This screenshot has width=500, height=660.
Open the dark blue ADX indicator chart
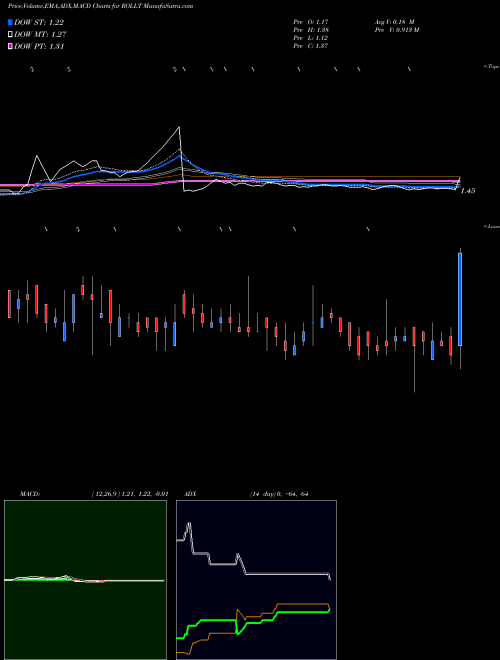256,580
